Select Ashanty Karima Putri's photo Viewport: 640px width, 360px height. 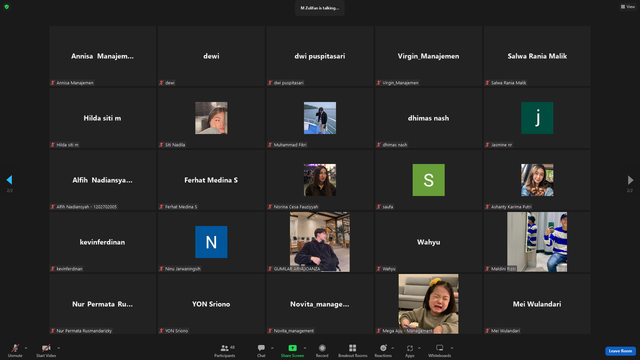537,180
